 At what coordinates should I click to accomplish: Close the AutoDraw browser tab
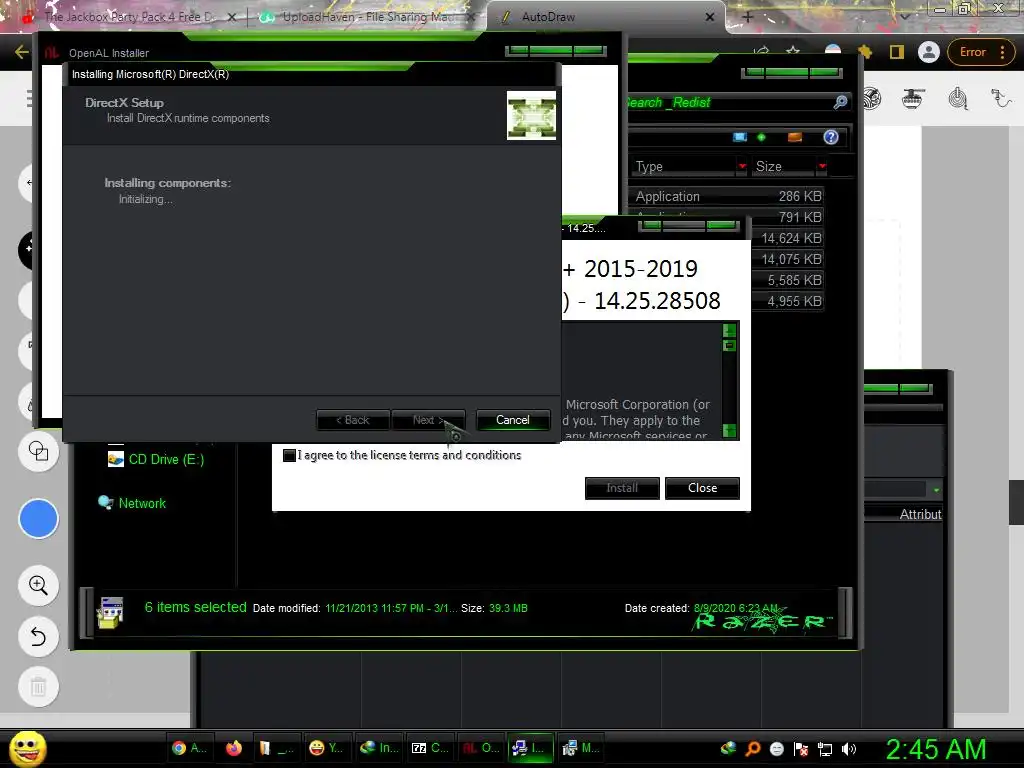tap(710, 17)
